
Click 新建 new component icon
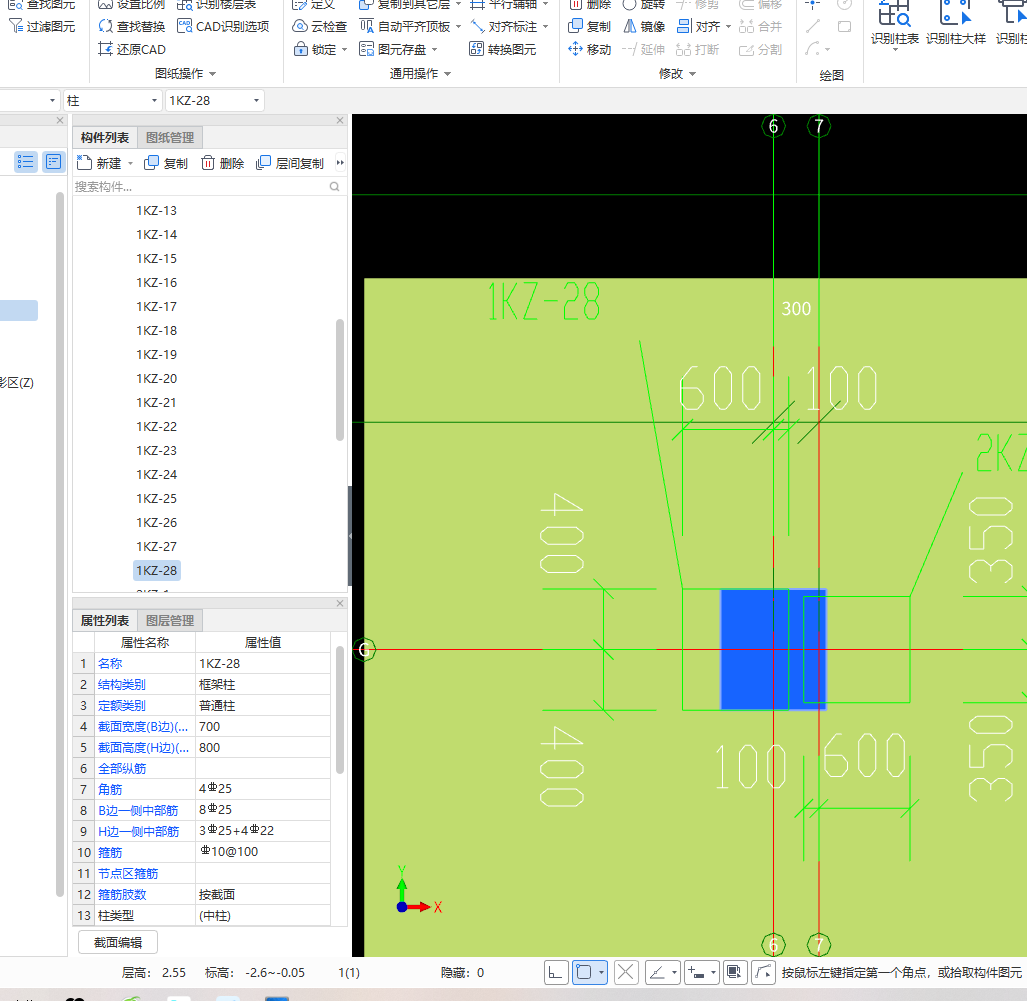pyautogui.click(x=84, y=162)
